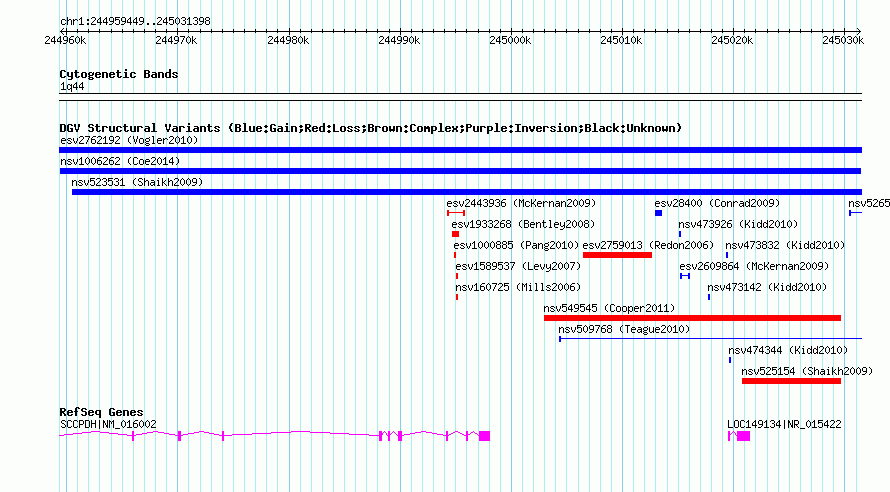Click the 245010k ruler tick label
The height and width of the screenshot is (492, 890).
[x=621, y=40]
